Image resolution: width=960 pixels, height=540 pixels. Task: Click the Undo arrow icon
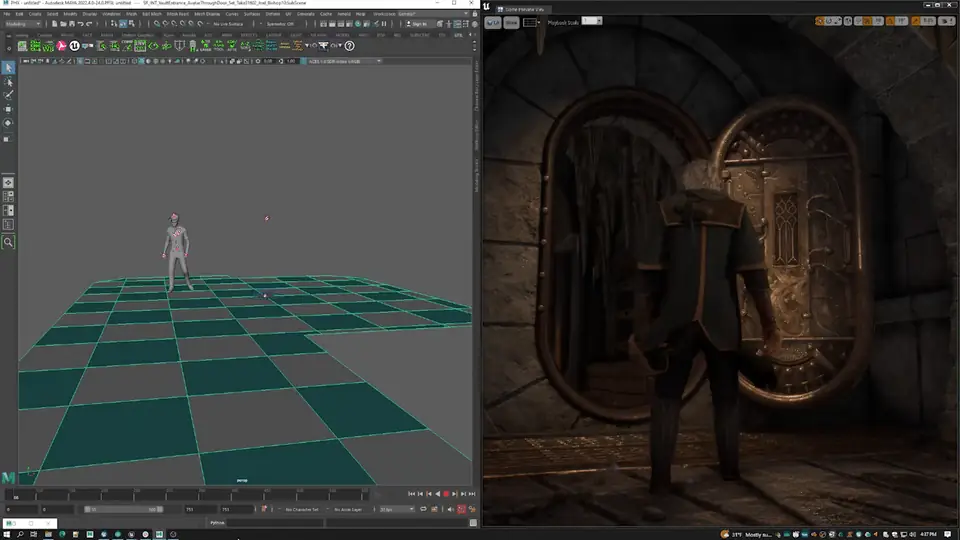pos(80,24)
